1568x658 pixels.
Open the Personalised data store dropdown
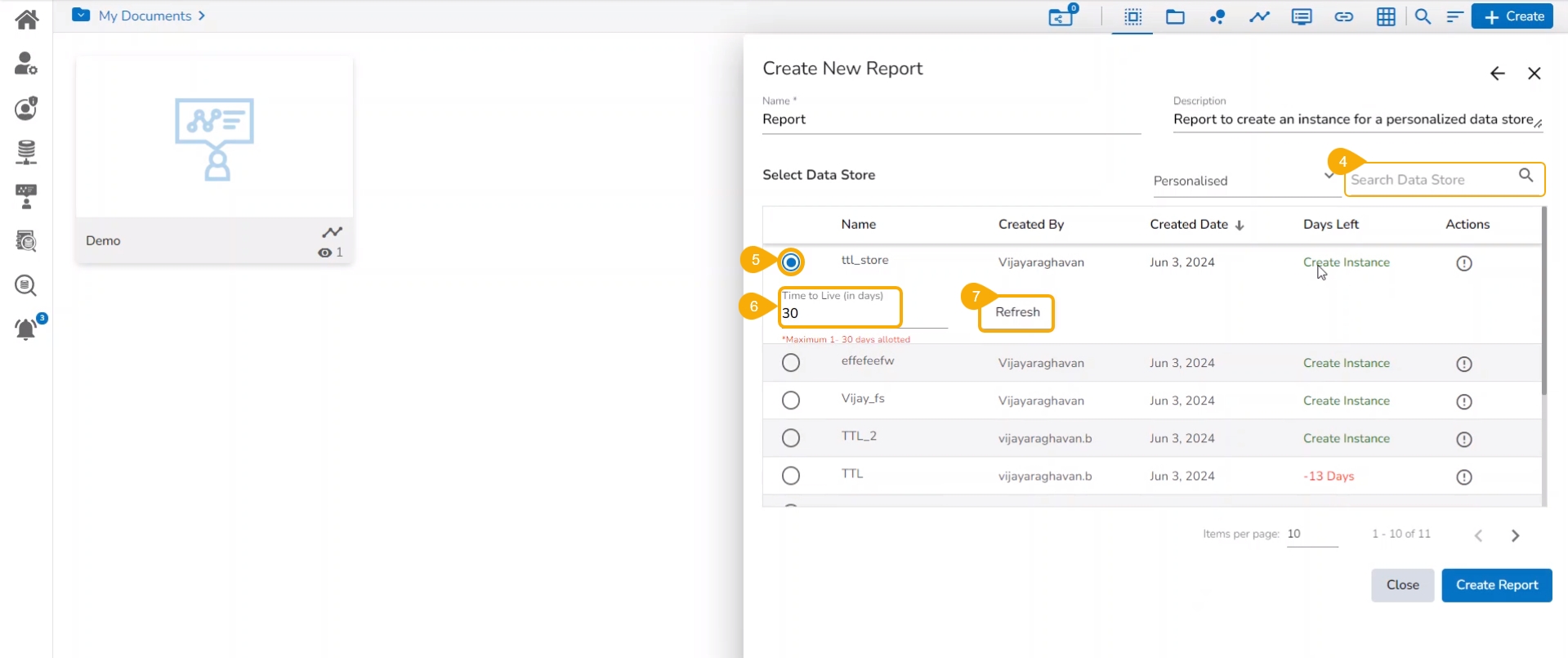(1242, 181)
